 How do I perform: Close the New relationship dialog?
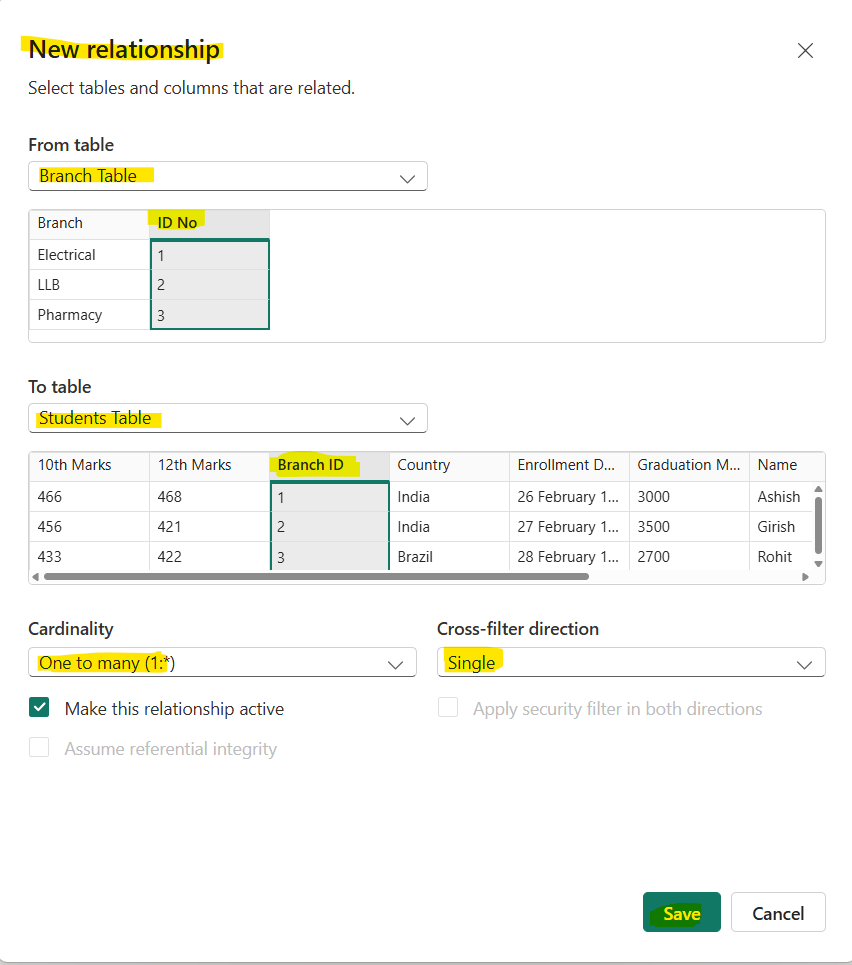(x=806, y=50)
